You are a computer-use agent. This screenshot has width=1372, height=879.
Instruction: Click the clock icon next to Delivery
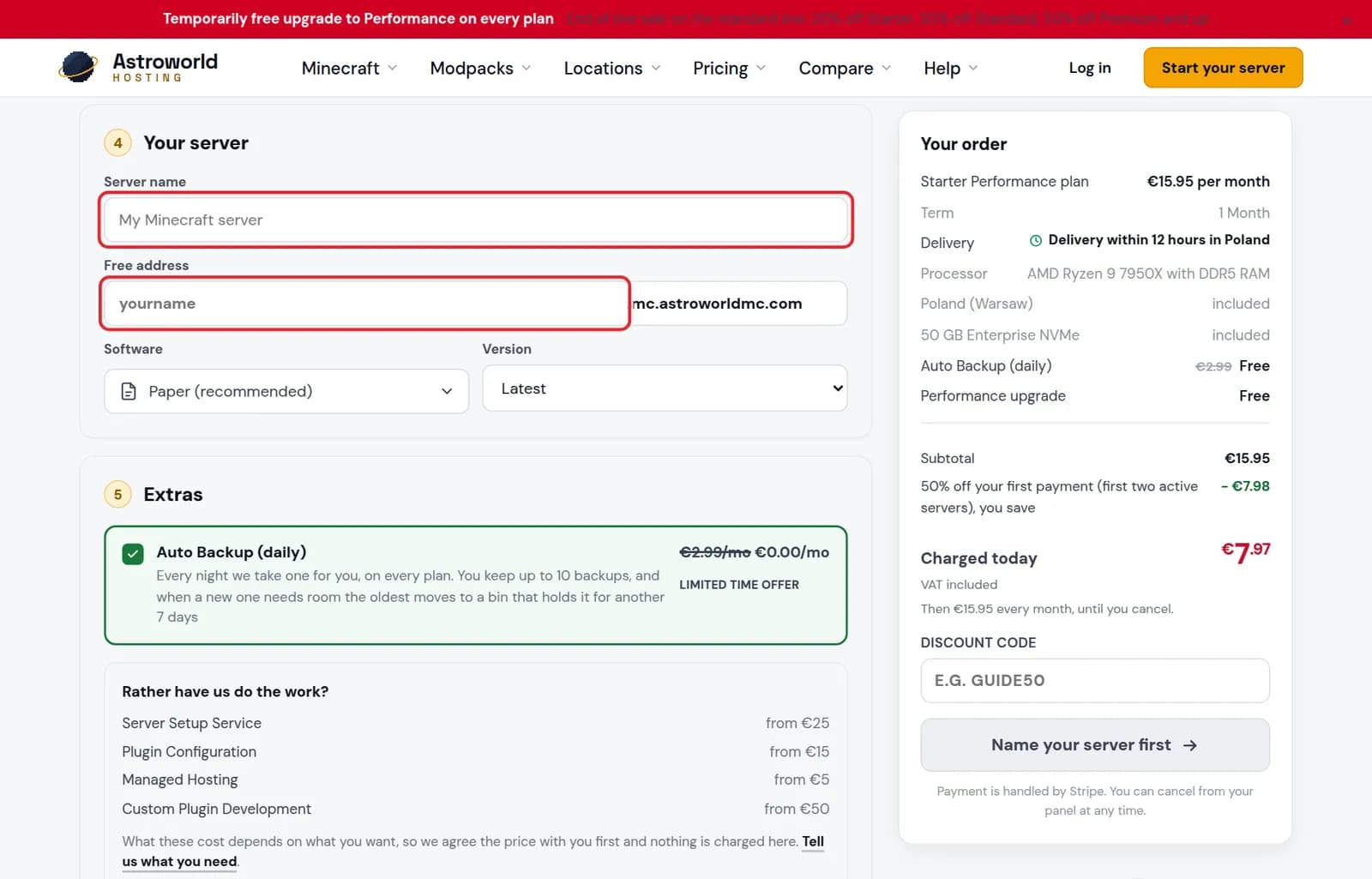coord(1036,241)
